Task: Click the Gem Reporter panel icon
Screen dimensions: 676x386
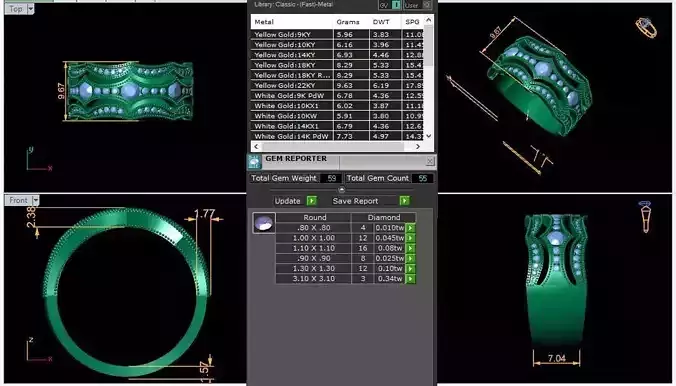Action: (x=254, y=161)
